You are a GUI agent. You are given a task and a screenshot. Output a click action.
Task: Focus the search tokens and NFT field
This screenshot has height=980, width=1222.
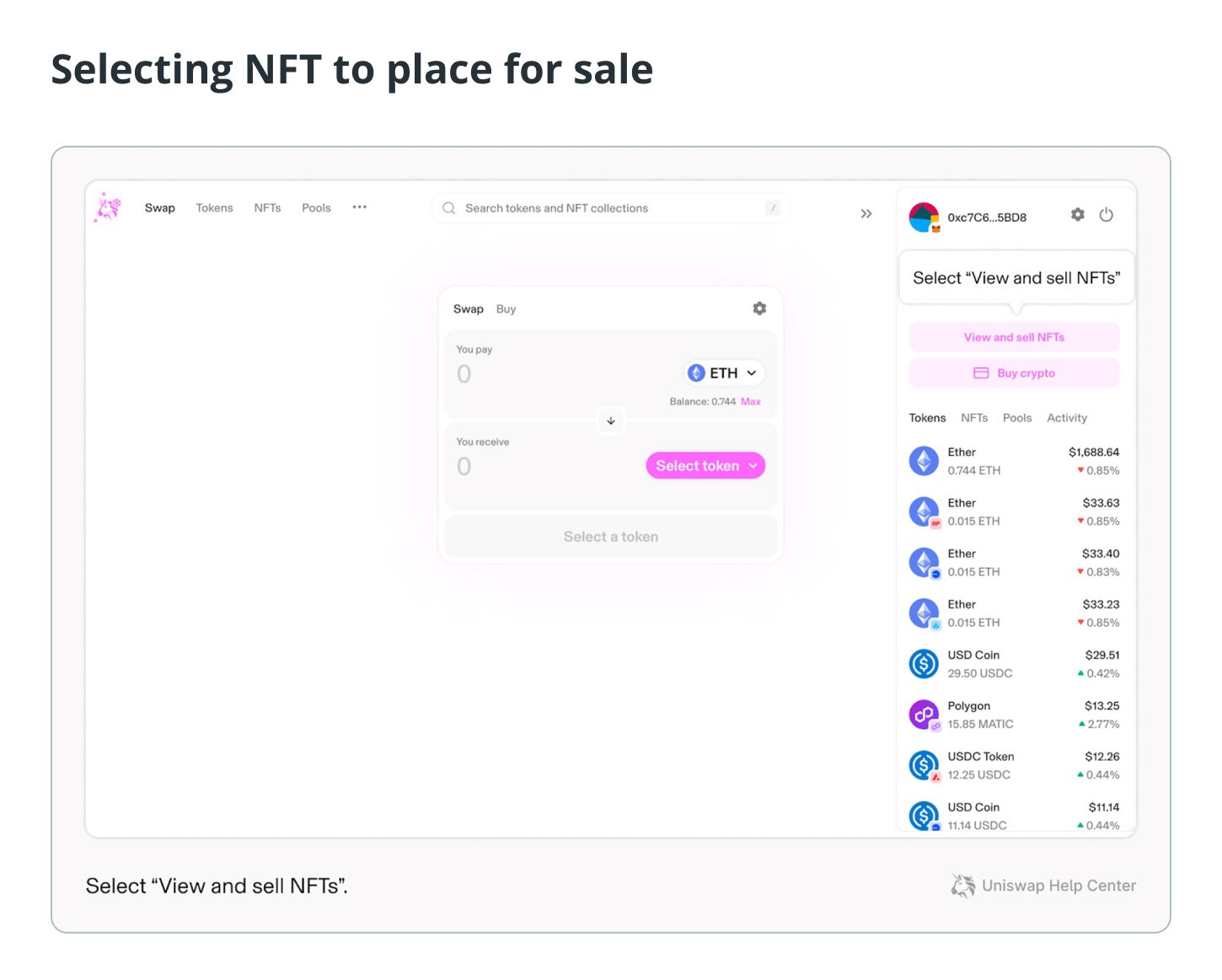coord(611,208)
